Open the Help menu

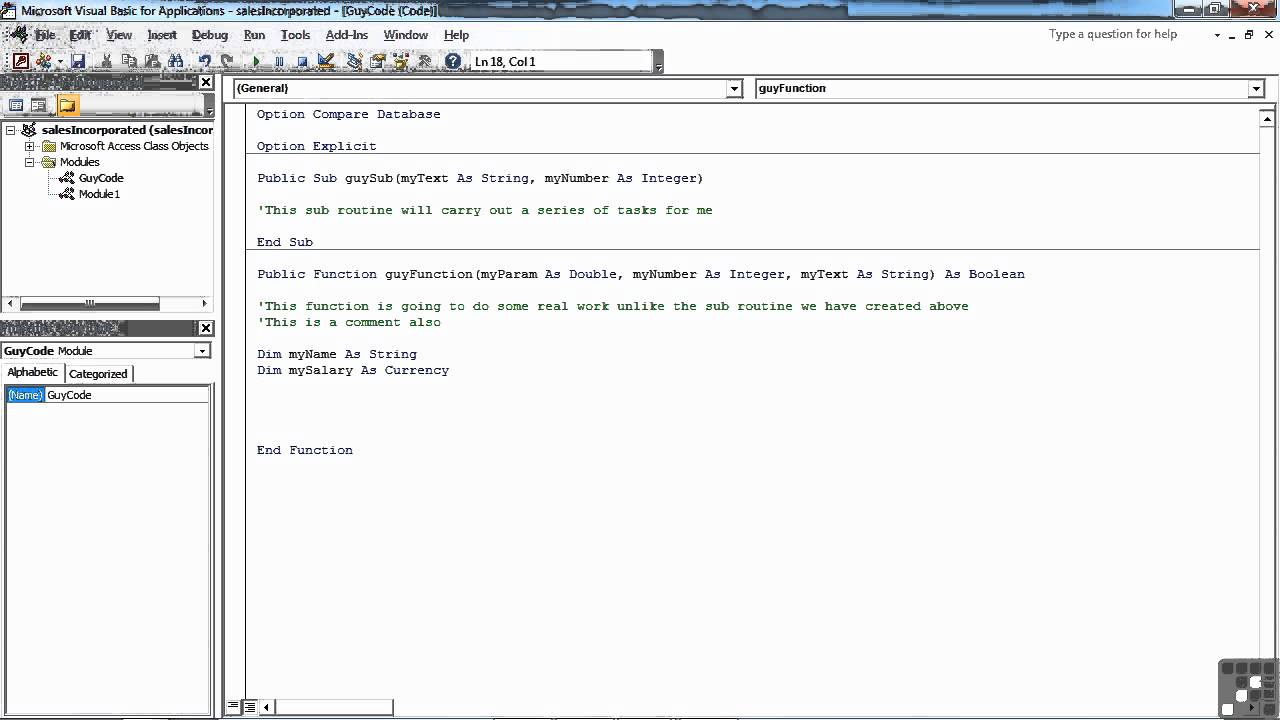click(456, 34)
